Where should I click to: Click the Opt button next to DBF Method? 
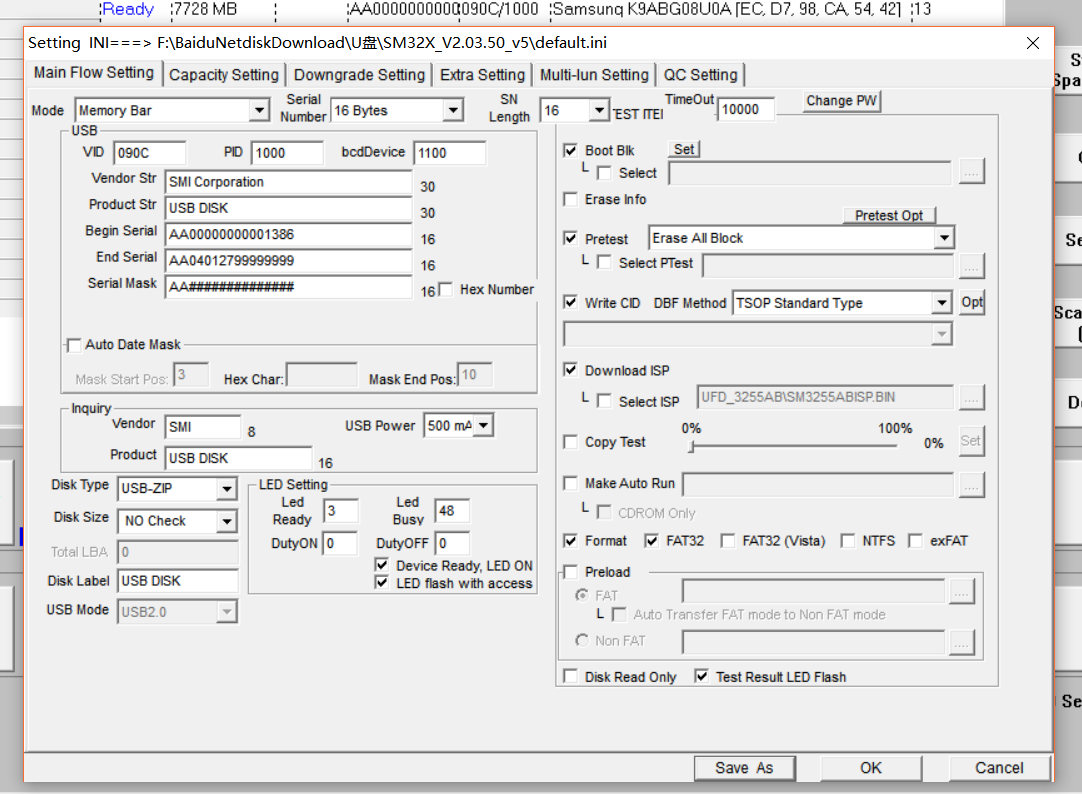pos(972,302)
